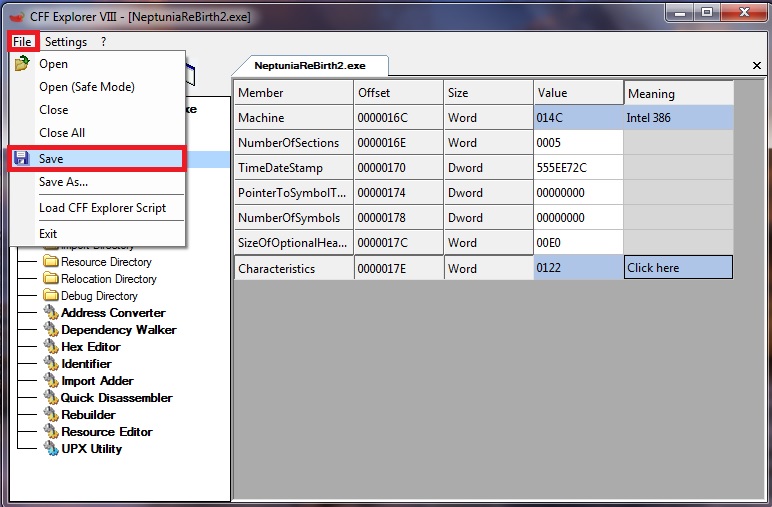This screenshot has width=772, height=507.
Task: Select the NumberOfSections value 0005
Action: click(579, 143)
